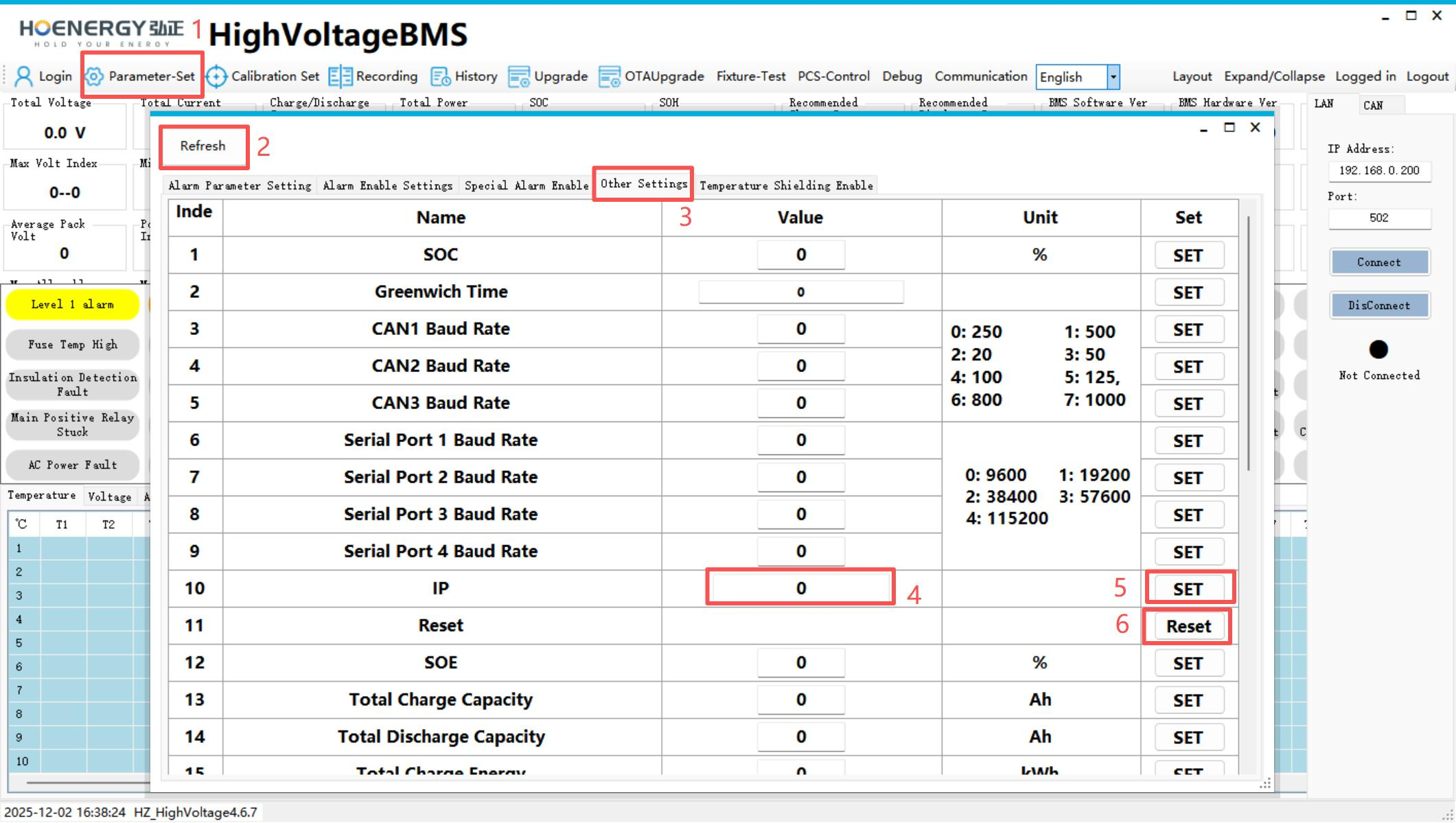Open language dropdown showing English
This screenshot has height=823, width=1456.
(x=1078, y=77)
